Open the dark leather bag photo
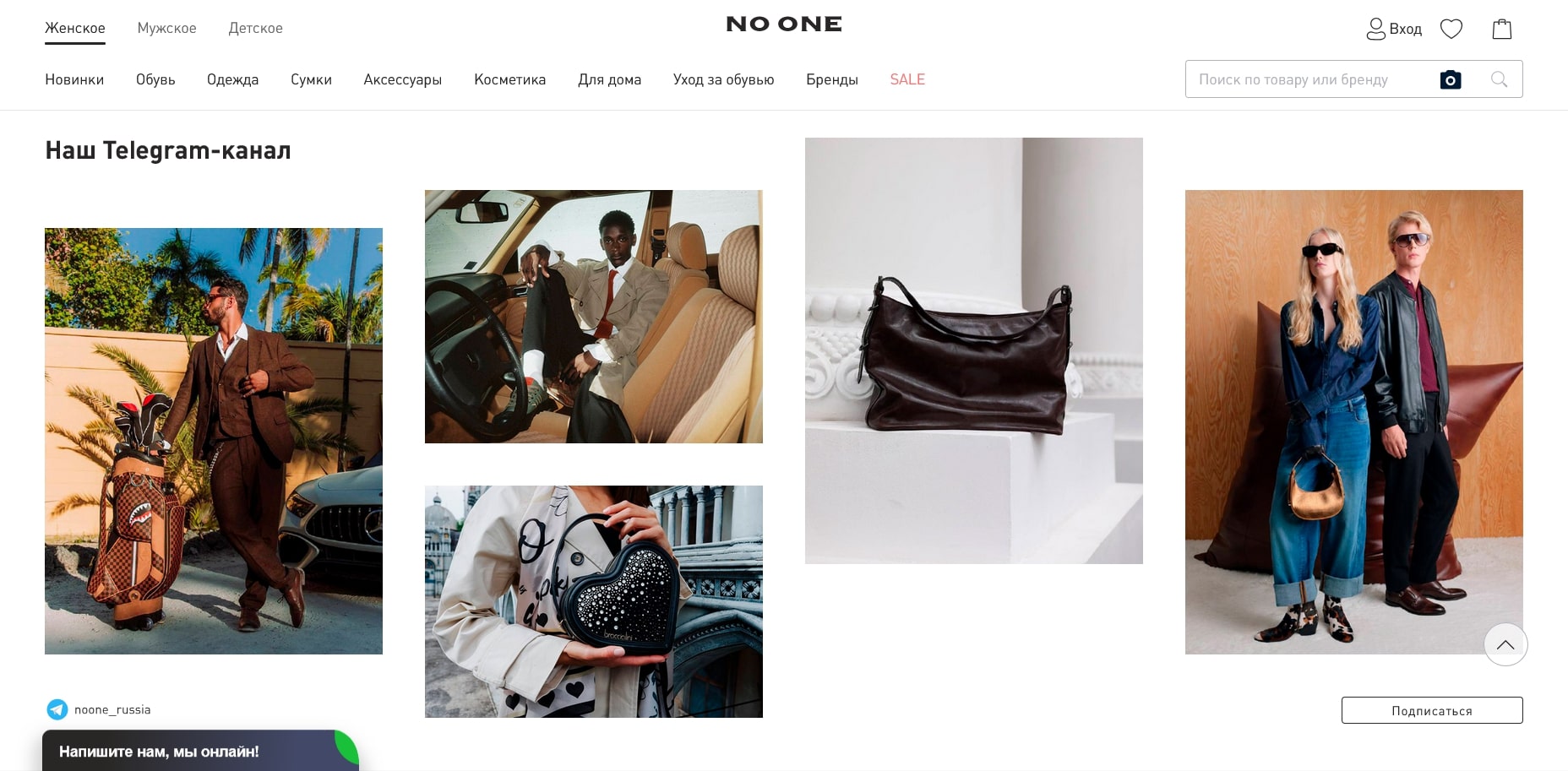The height and width of the screenshot is (771, 1568). click(x=974, y=350)
